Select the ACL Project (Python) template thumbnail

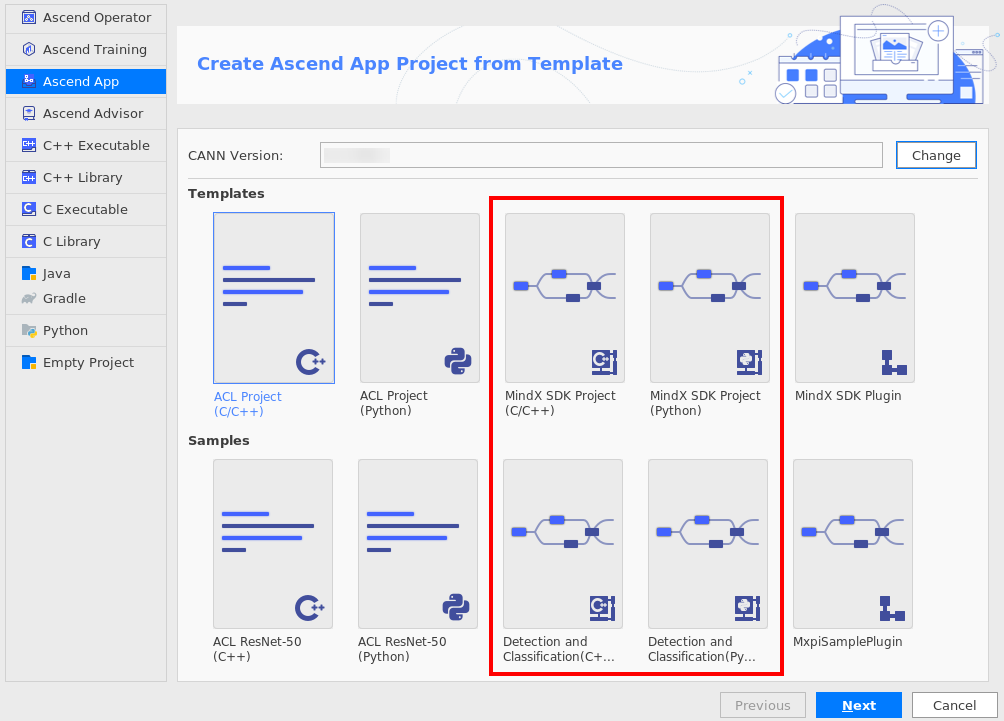coord(420,298)
